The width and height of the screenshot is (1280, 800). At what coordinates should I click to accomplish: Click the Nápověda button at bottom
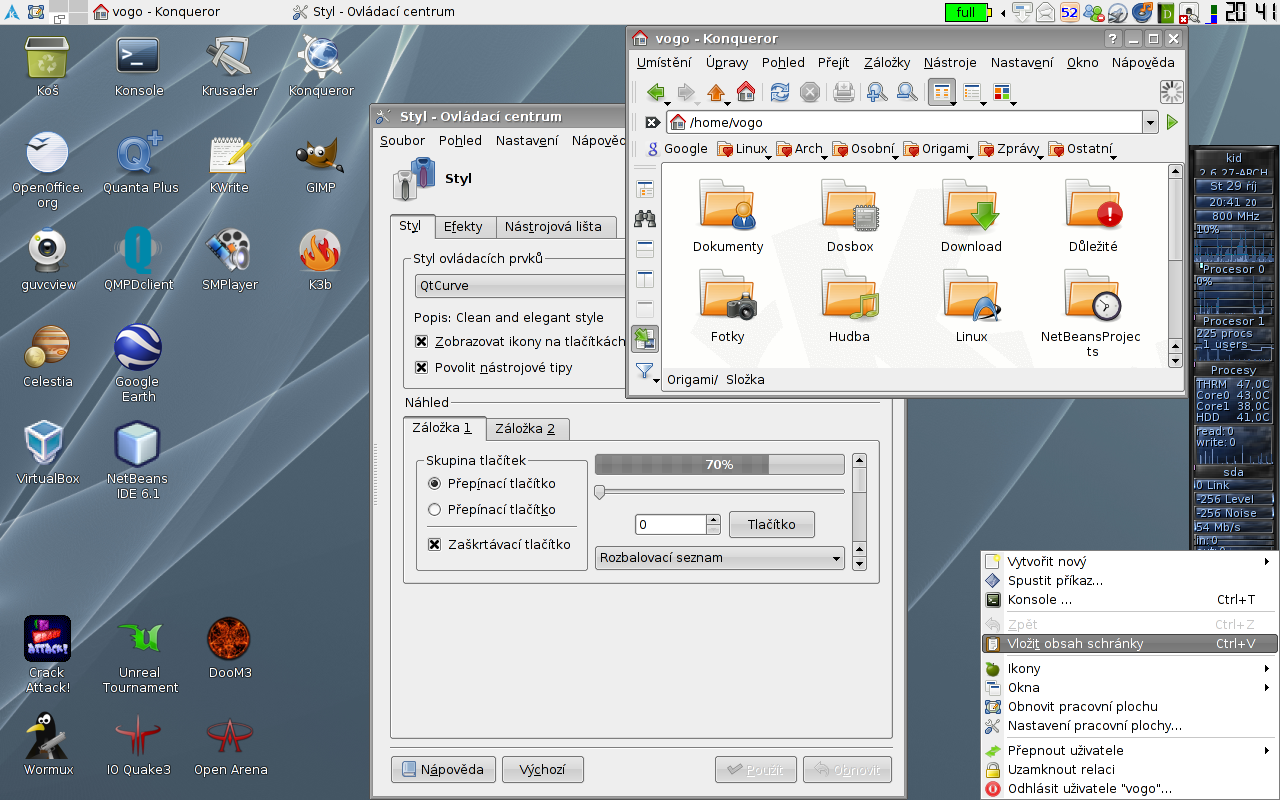[x=443, y=769]
